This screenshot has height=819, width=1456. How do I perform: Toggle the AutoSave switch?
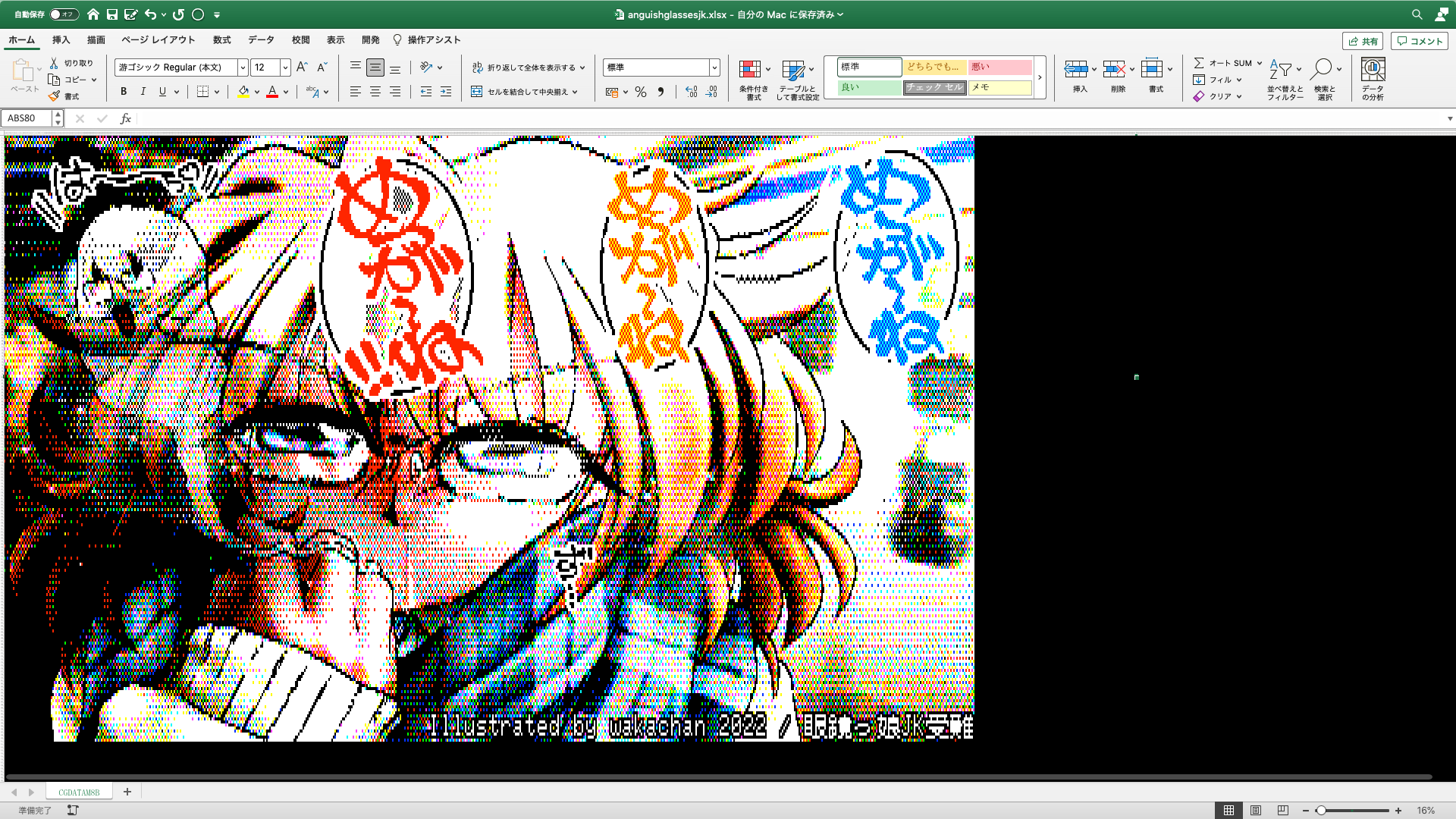64,14
